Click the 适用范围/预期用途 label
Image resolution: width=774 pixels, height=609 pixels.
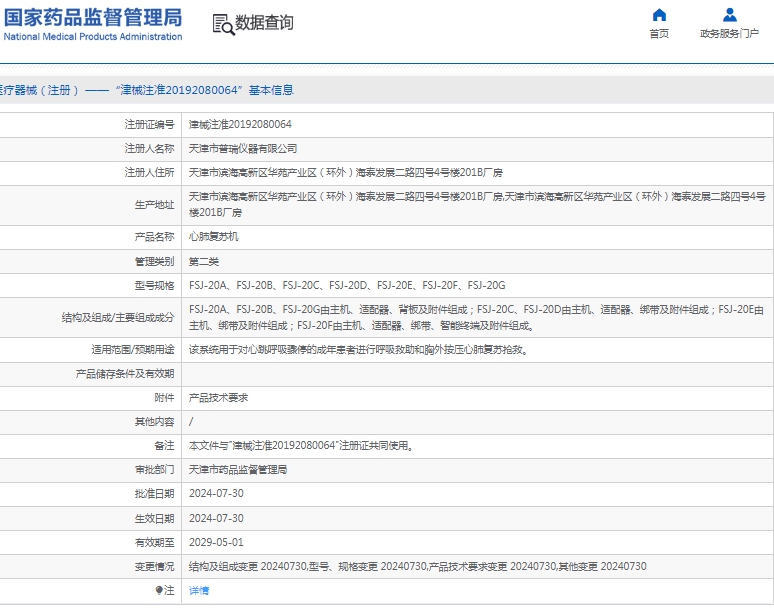point(133,350)
